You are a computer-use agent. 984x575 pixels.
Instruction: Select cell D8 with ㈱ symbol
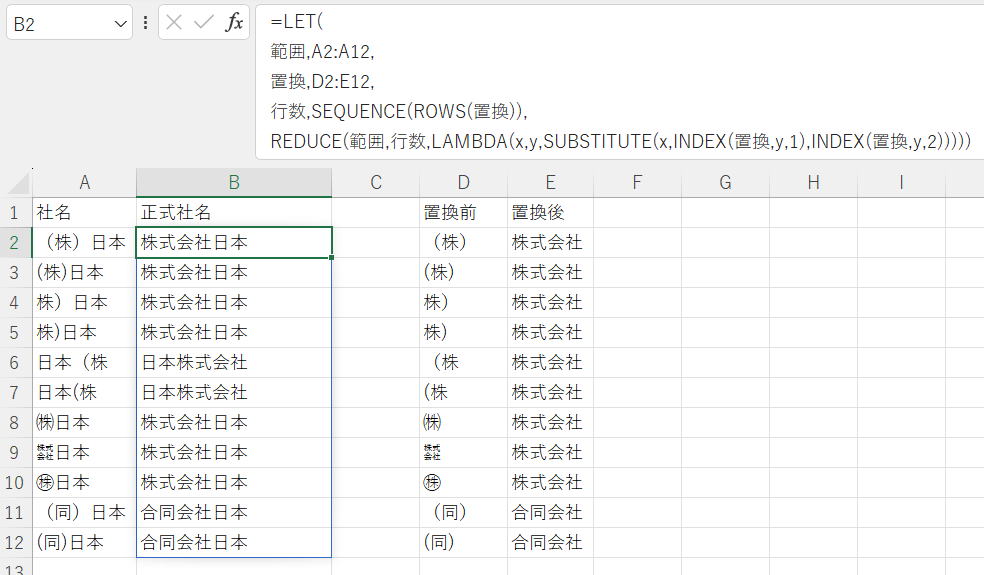coord(463,422)
